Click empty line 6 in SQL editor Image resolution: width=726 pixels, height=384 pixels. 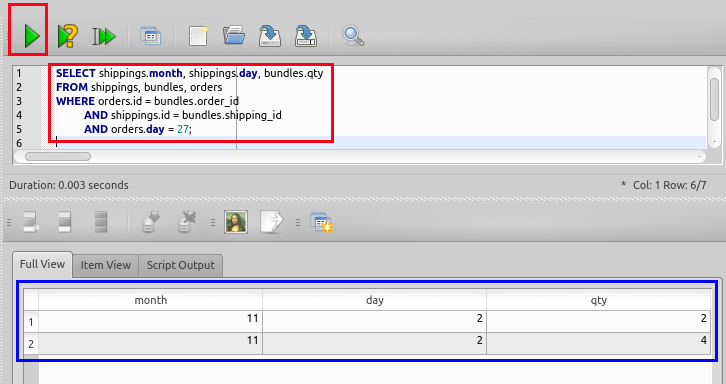[x=380, y=143]
